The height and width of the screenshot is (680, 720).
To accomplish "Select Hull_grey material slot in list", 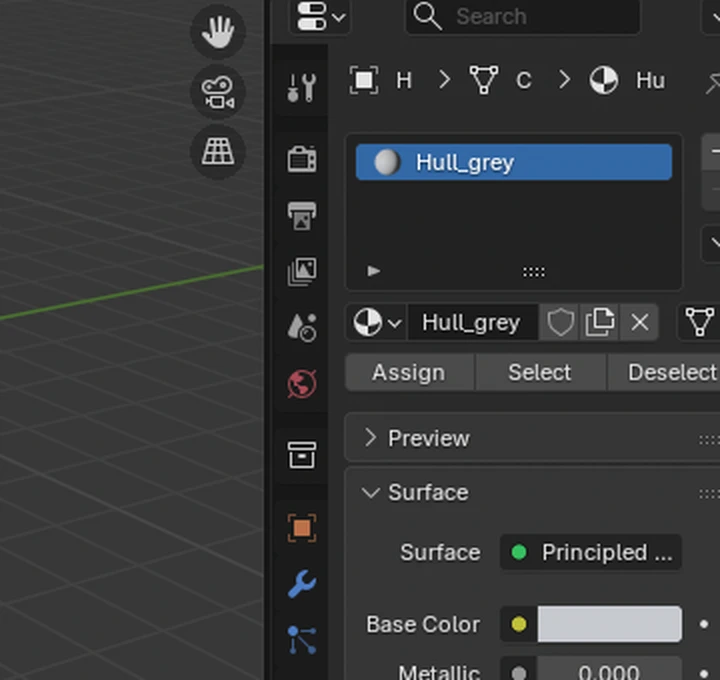I will pyautogui.click(x=514, y=162).
